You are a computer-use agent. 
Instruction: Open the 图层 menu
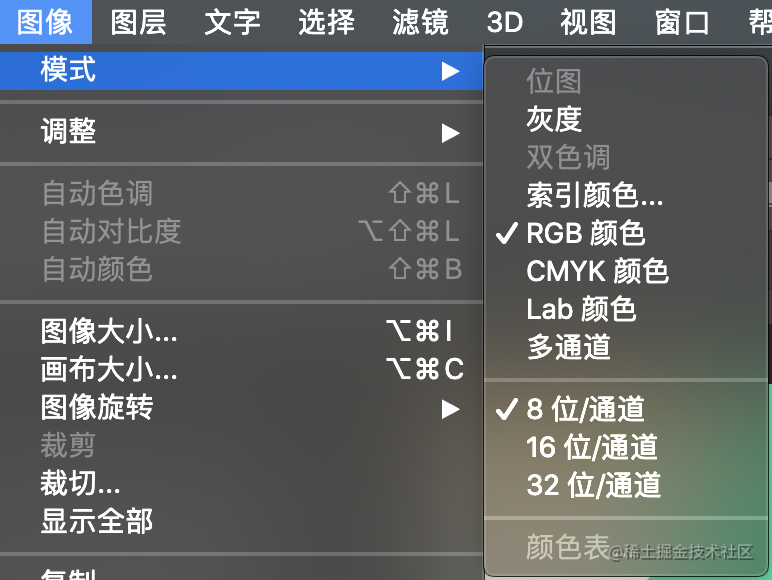tap(138, 22)
